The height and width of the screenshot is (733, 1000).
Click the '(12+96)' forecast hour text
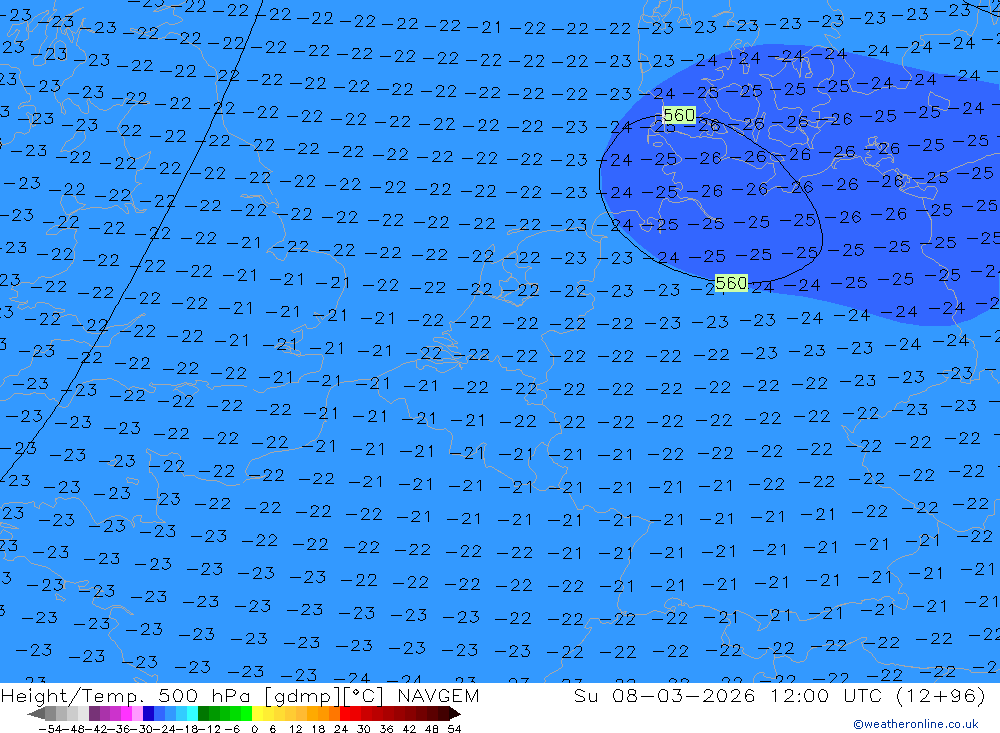coord(941,696)
